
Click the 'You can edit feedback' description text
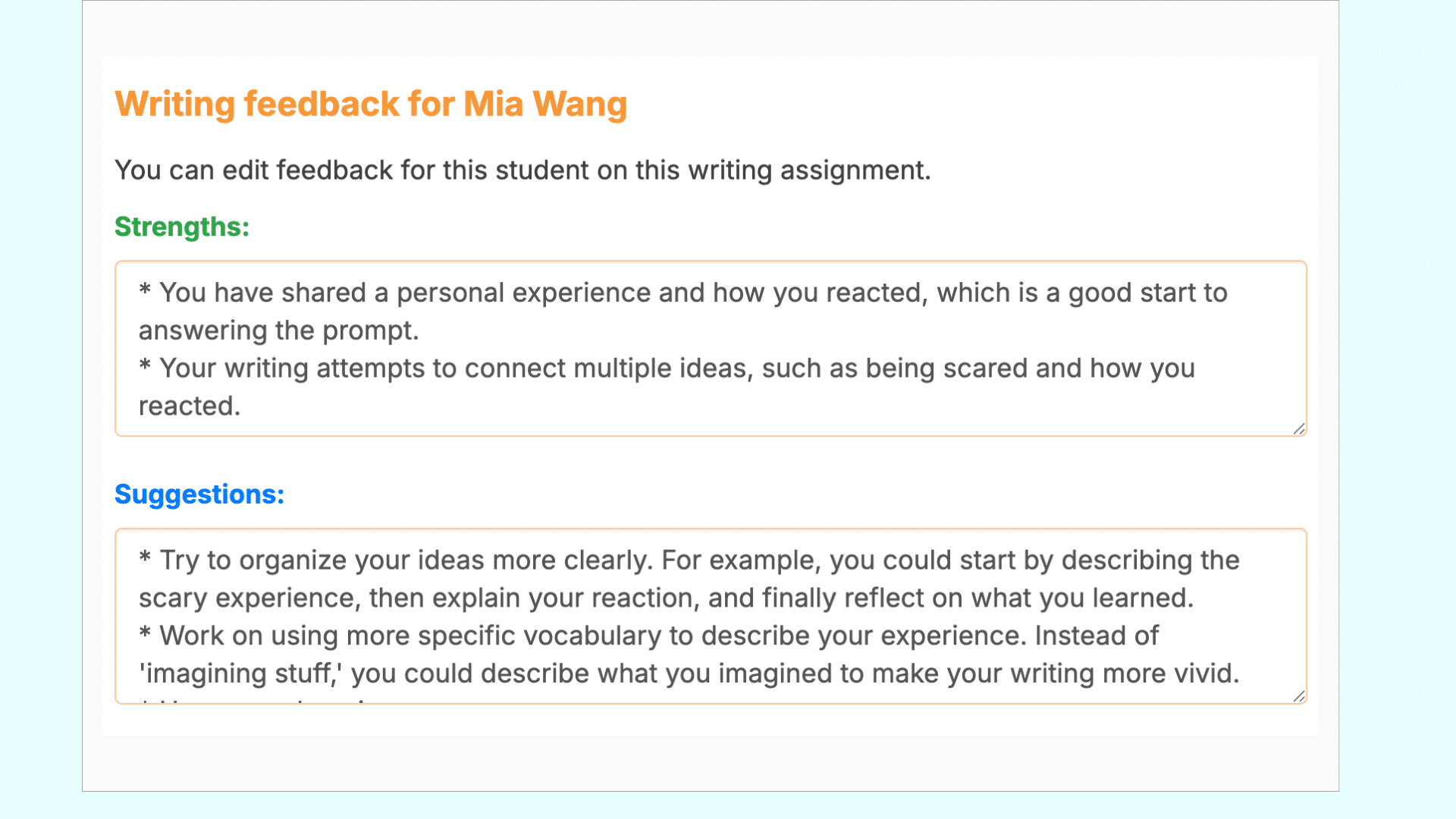(522, 170)
